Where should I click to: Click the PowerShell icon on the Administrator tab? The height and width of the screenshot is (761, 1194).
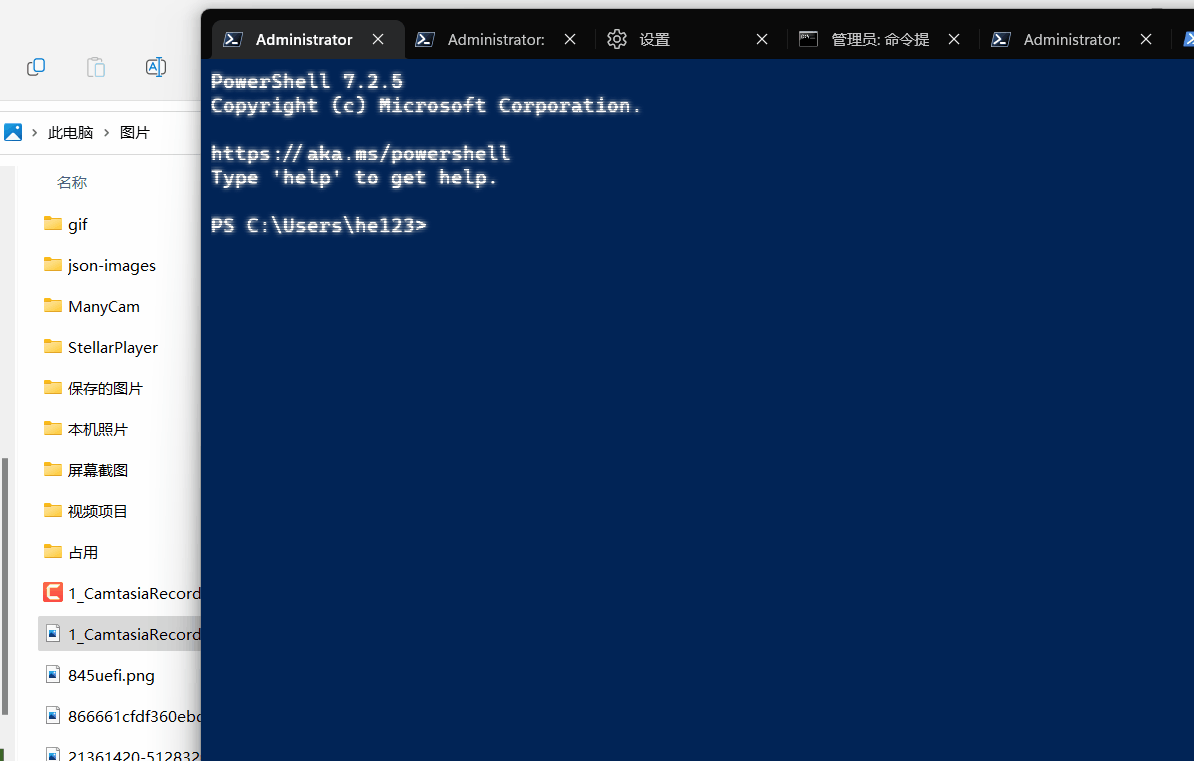coord(232,39)
